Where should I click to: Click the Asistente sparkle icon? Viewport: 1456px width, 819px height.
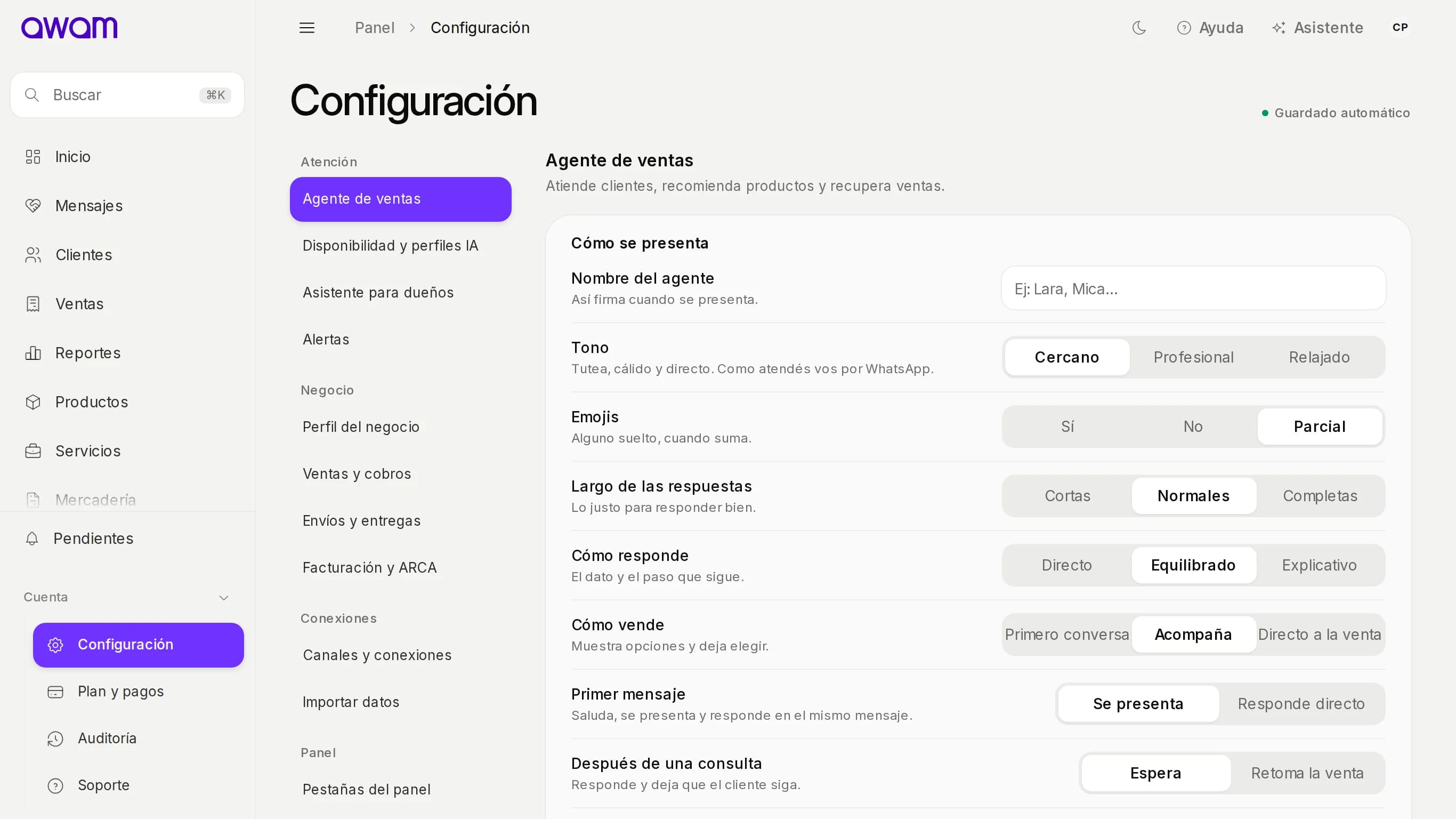(x=1279, y=28)
